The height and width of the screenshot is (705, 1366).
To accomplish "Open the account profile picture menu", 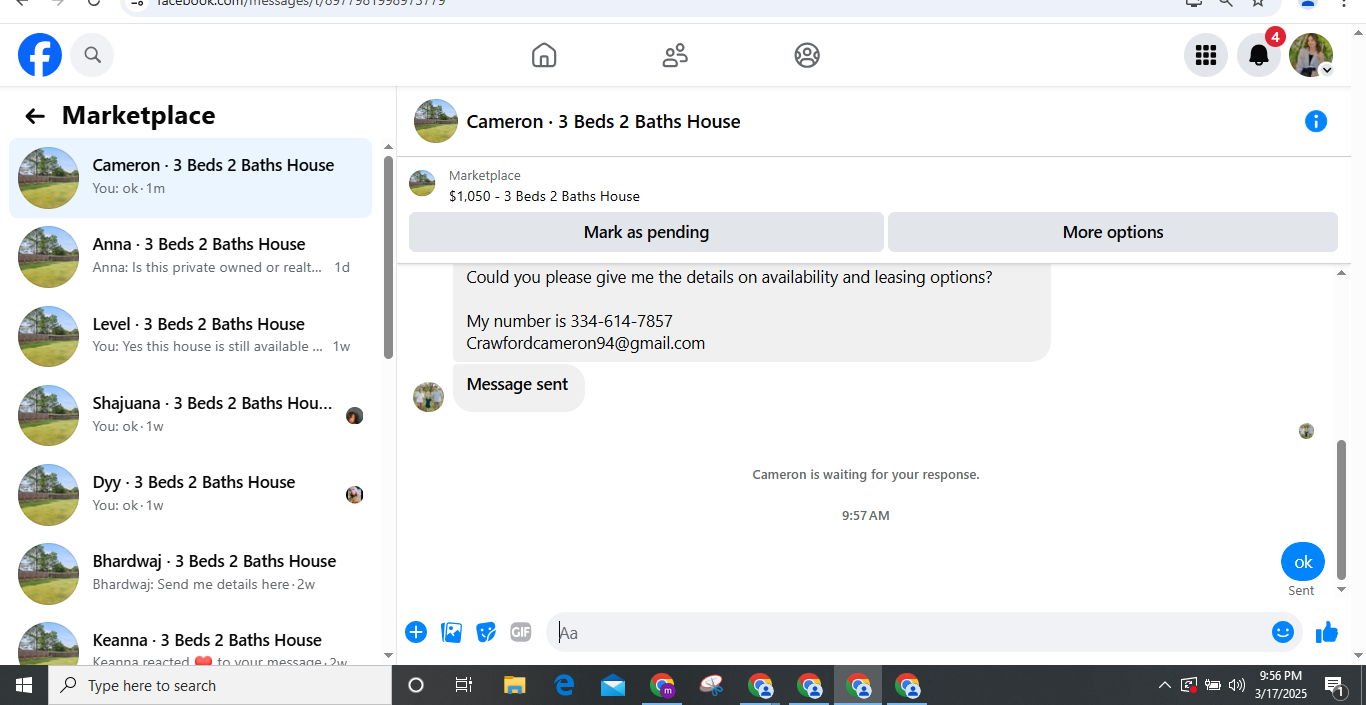I will click(x=1311, y=55).
